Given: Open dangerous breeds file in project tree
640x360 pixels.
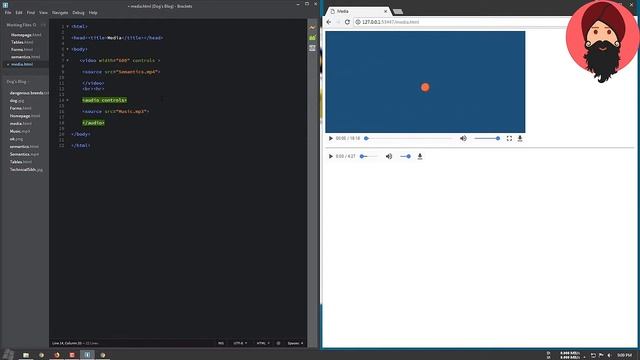Looking at the screenshot, I should (28, 93).
